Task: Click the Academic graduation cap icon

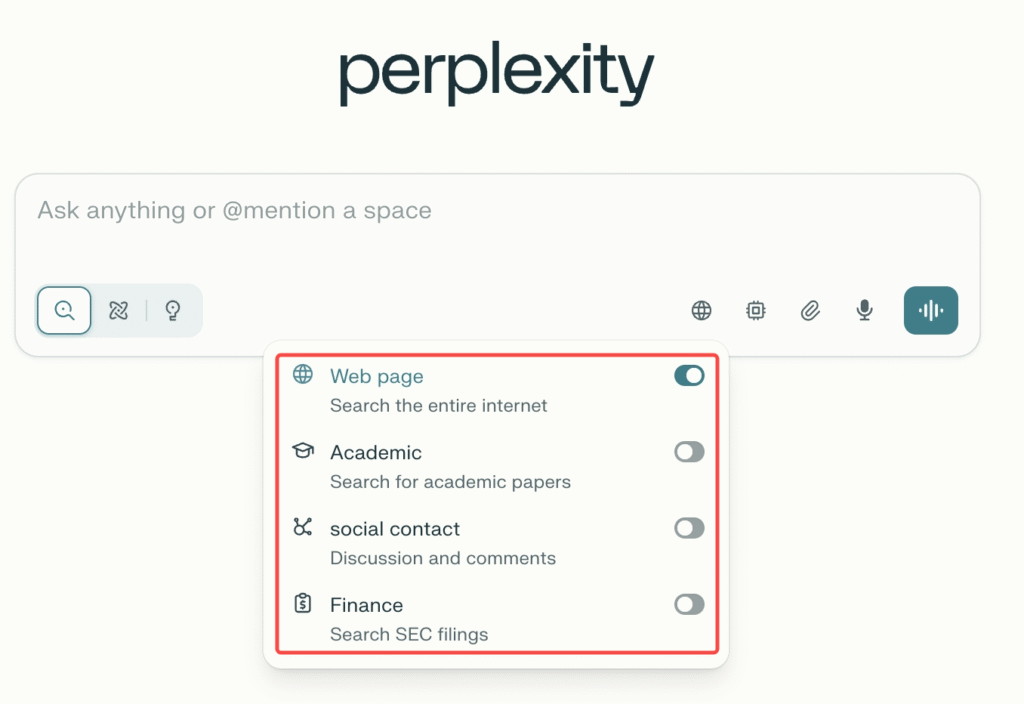Action: click(303, 451)
